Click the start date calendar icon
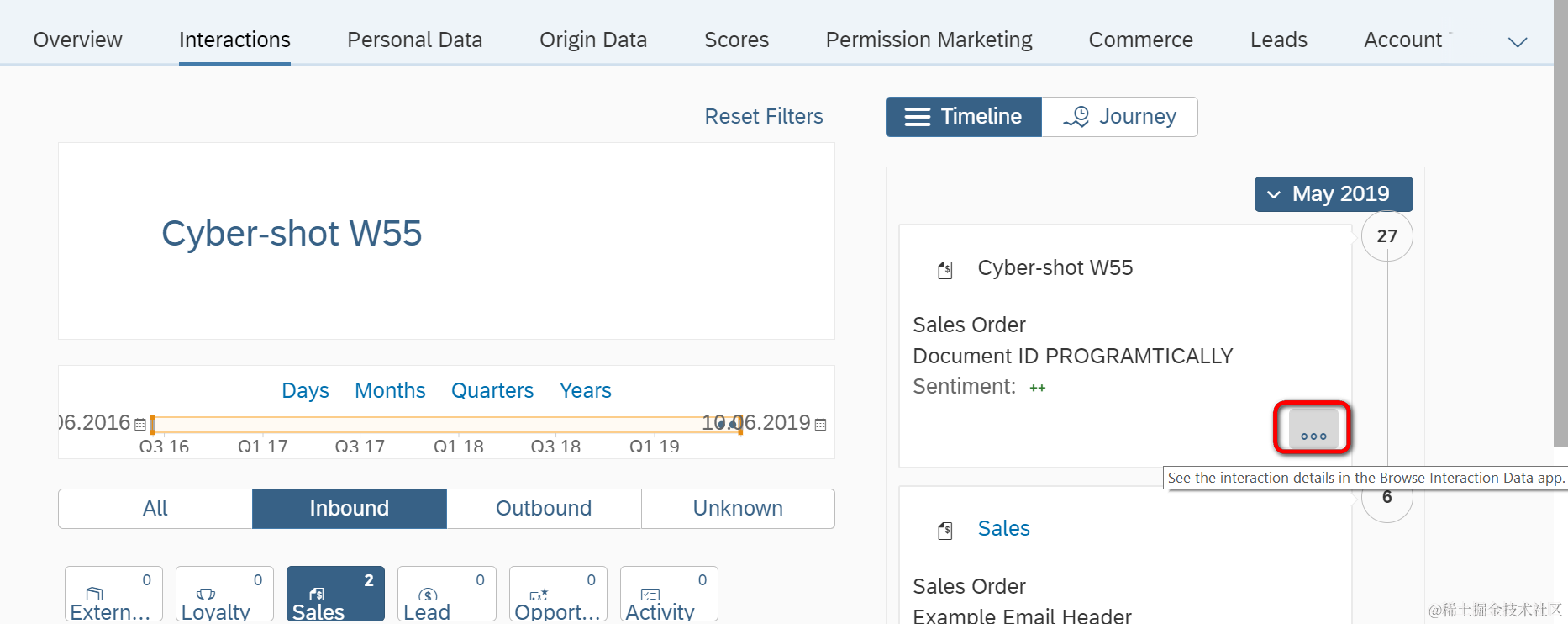The height and width of the screenshot is (624, 1568). tap(140, 425)
